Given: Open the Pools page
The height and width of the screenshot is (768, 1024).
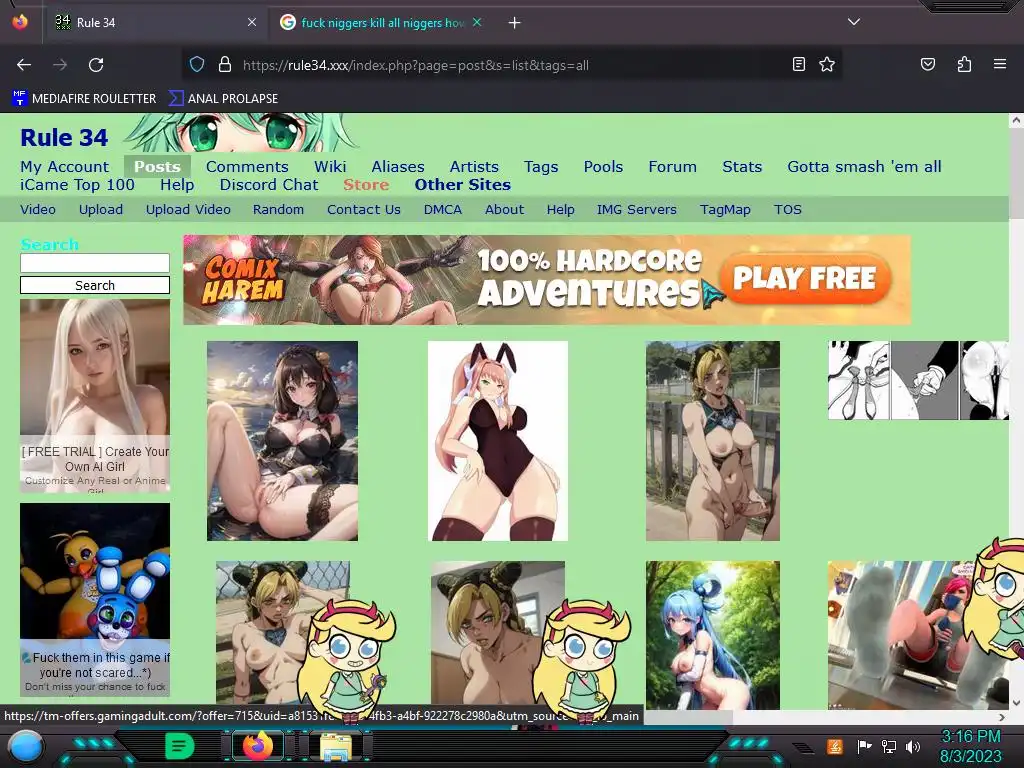Looking at the screenshot, I should point(603,167).
